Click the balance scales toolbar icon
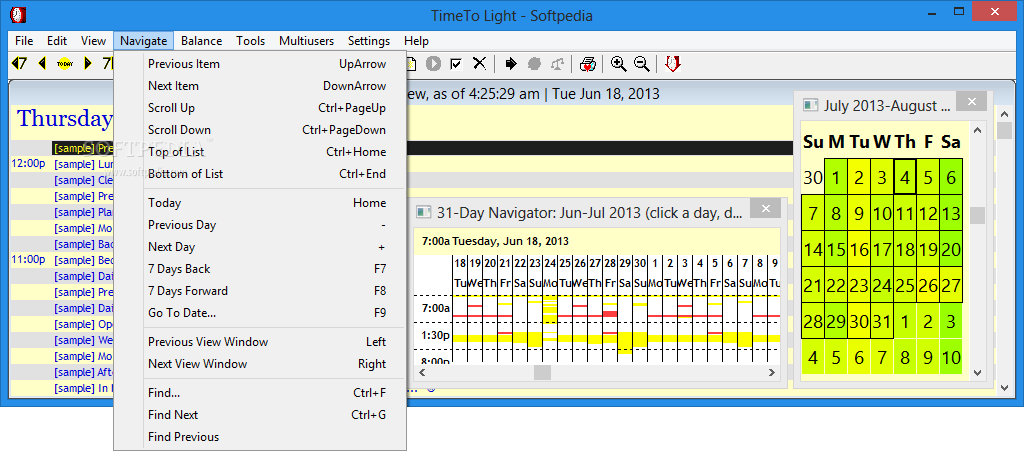The width and height of the screenshot is (1024, 451). click(x=557, y=63)
